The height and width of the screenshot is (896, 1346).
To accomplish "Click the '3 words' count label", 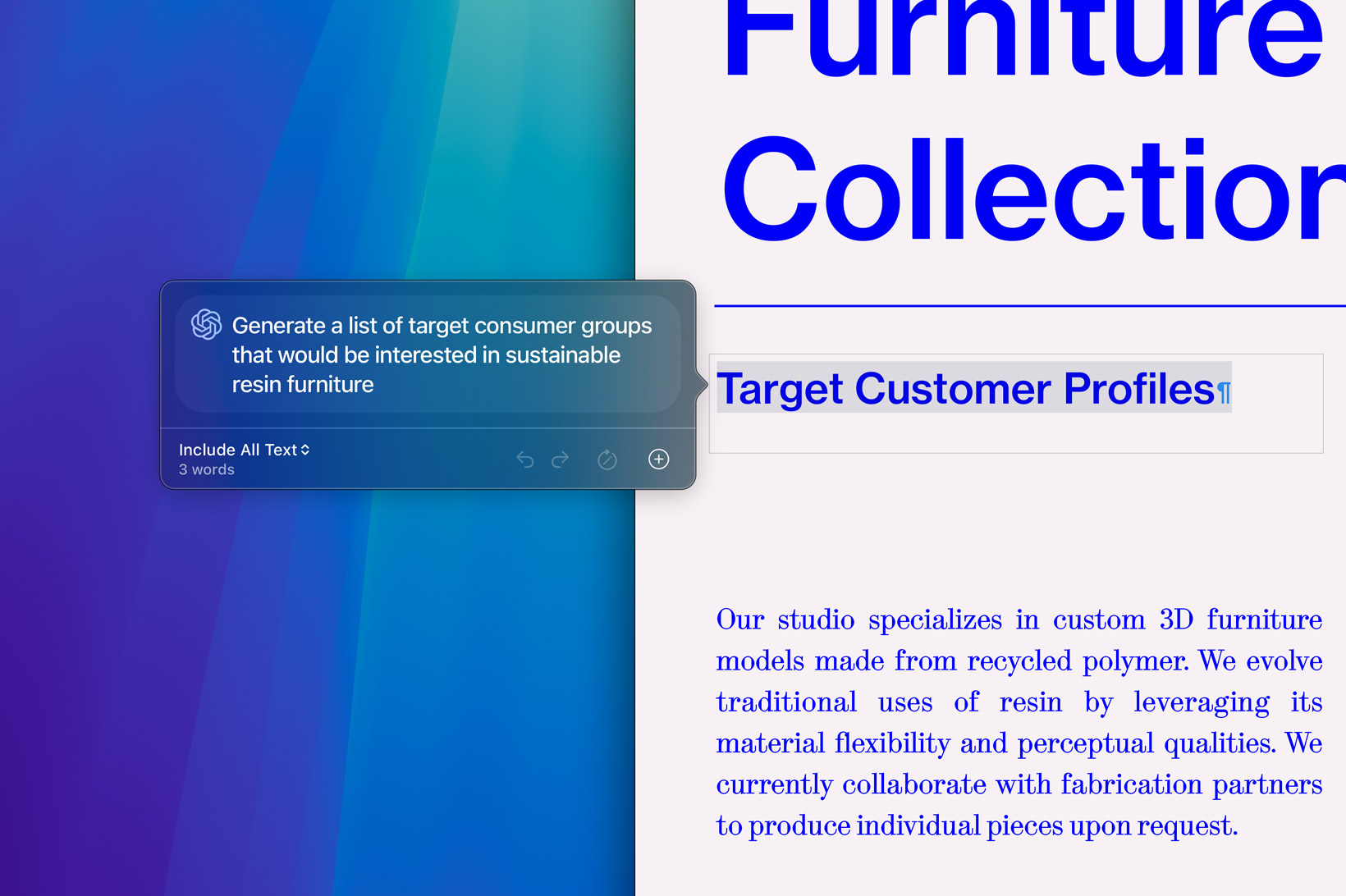I will [207, 470].
